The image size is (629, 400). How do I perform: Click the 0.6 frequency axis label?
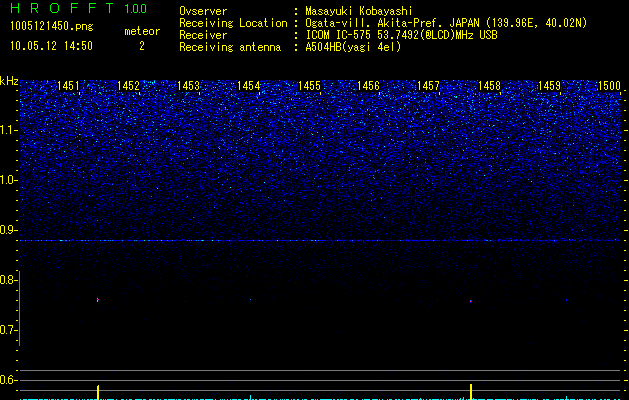8,380
